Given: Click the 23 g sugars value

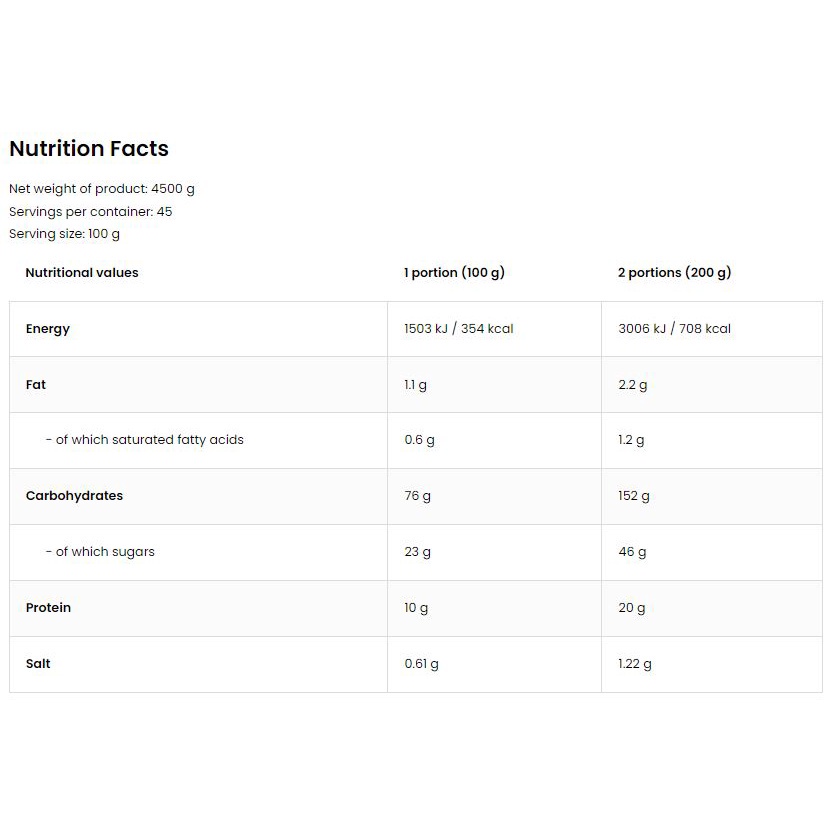Looking at the screenshot, I should click(418, 552).
